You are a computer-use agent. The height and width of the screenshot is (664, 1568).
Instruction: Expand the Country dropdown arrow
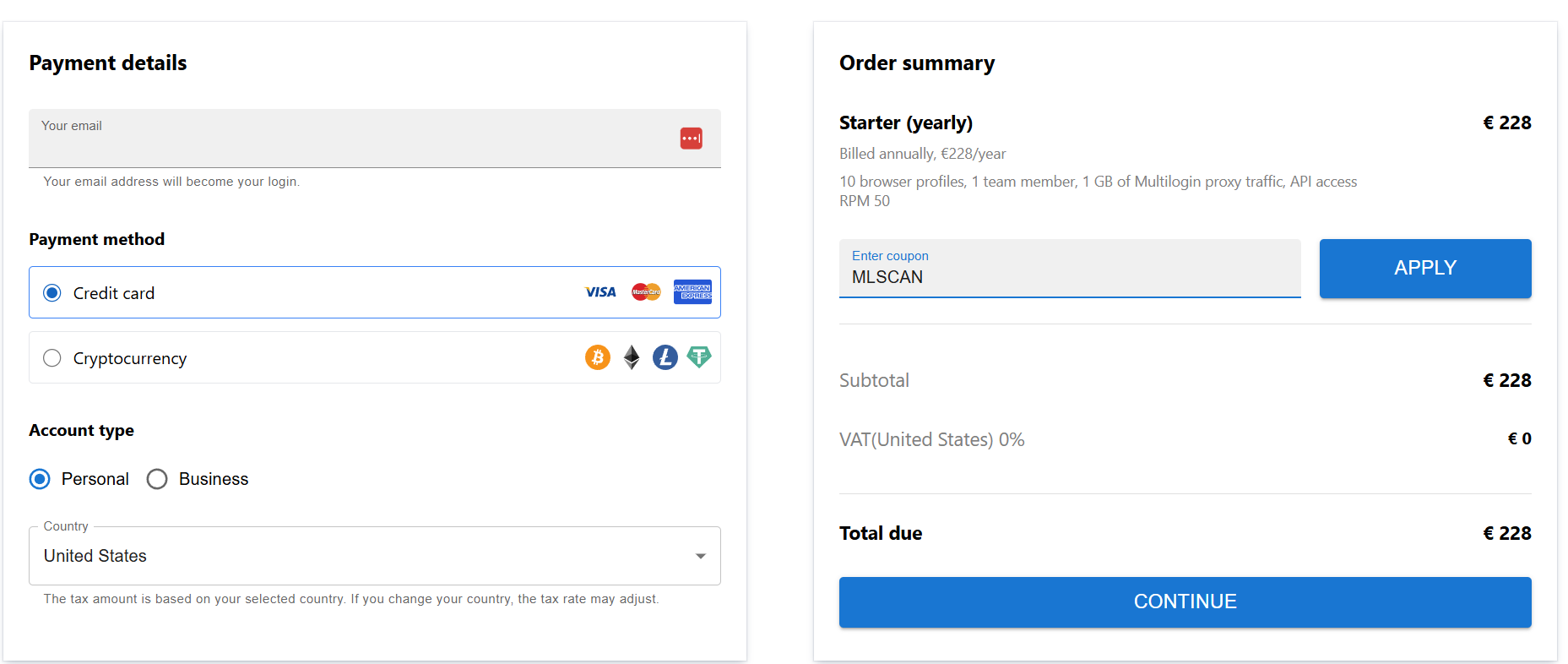(701, 556)
